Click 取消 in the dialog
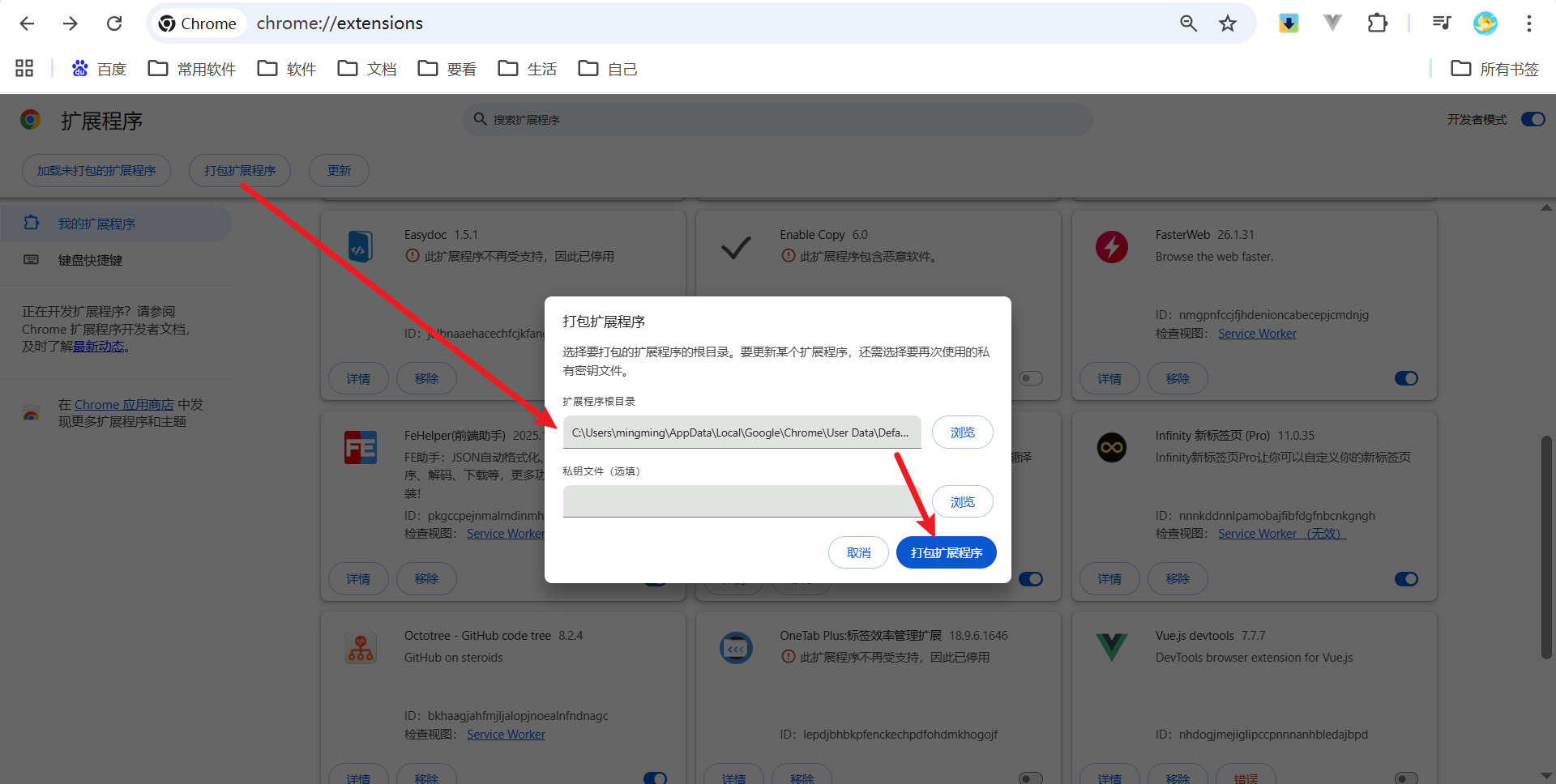This screenshot has height=784, width=1556. (858, 552)
